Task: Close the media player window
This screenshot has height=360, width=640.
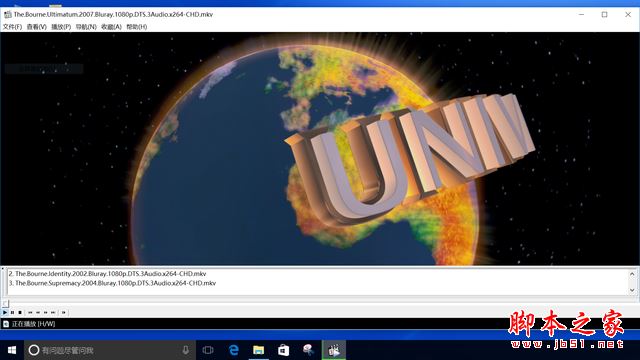Action: pos(628,14)
